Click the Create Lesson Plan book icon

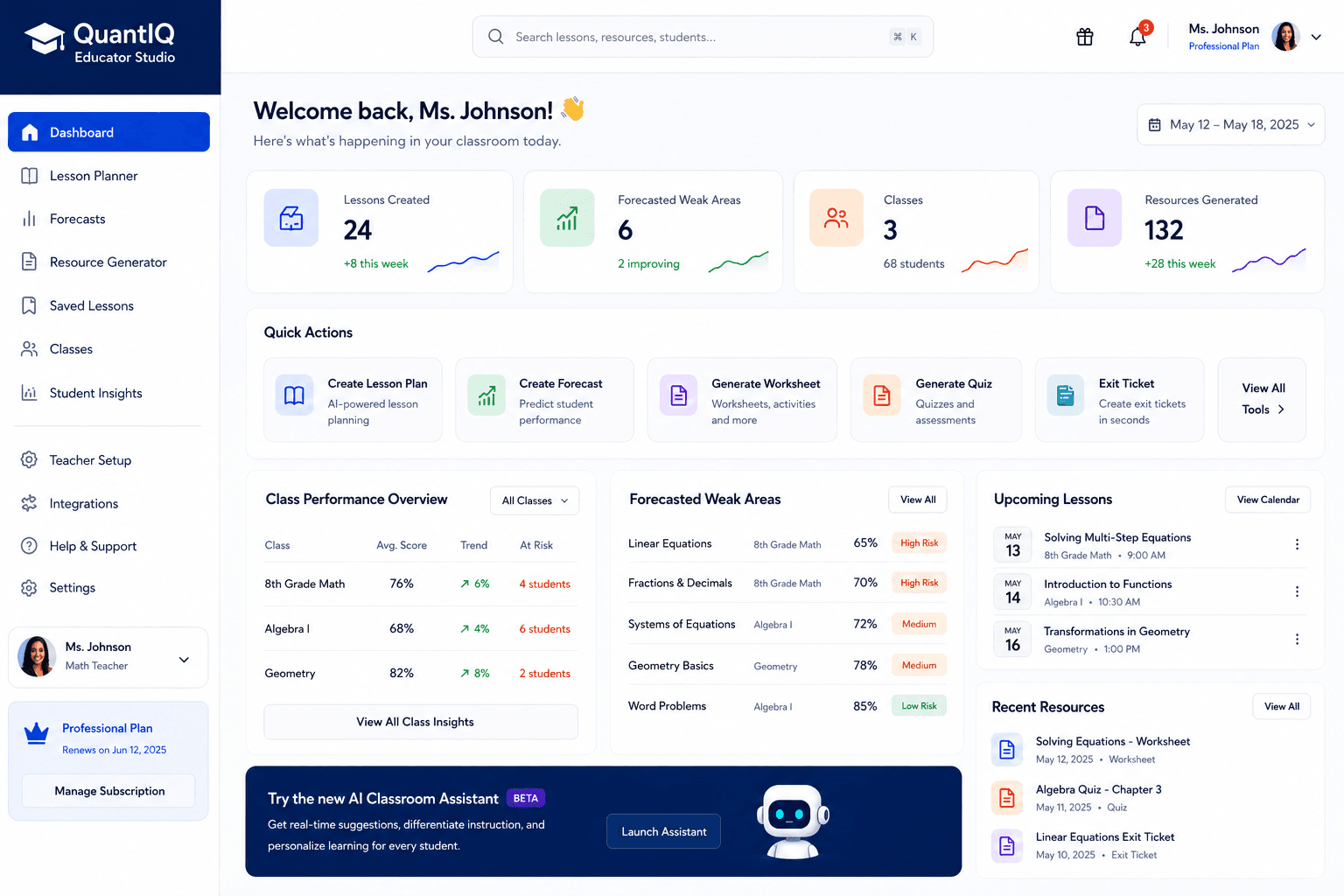coord(294,395)
